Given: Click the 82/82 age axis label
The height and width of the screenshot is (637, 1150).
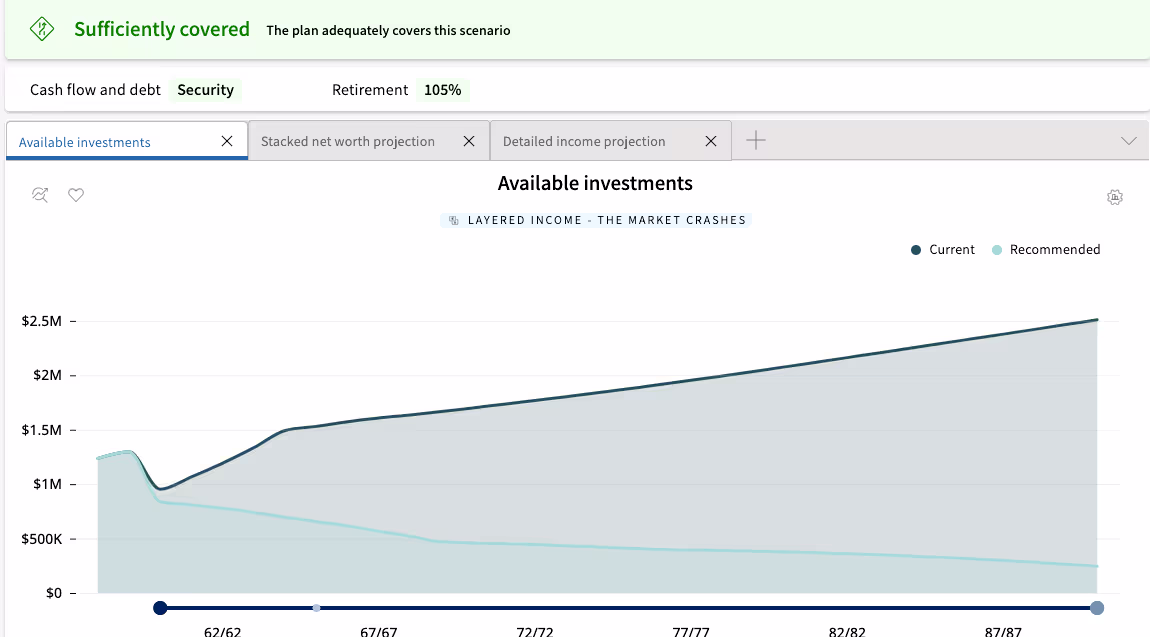Looking at the screenshot, I should pyautogui.click(x=847, y=632).
